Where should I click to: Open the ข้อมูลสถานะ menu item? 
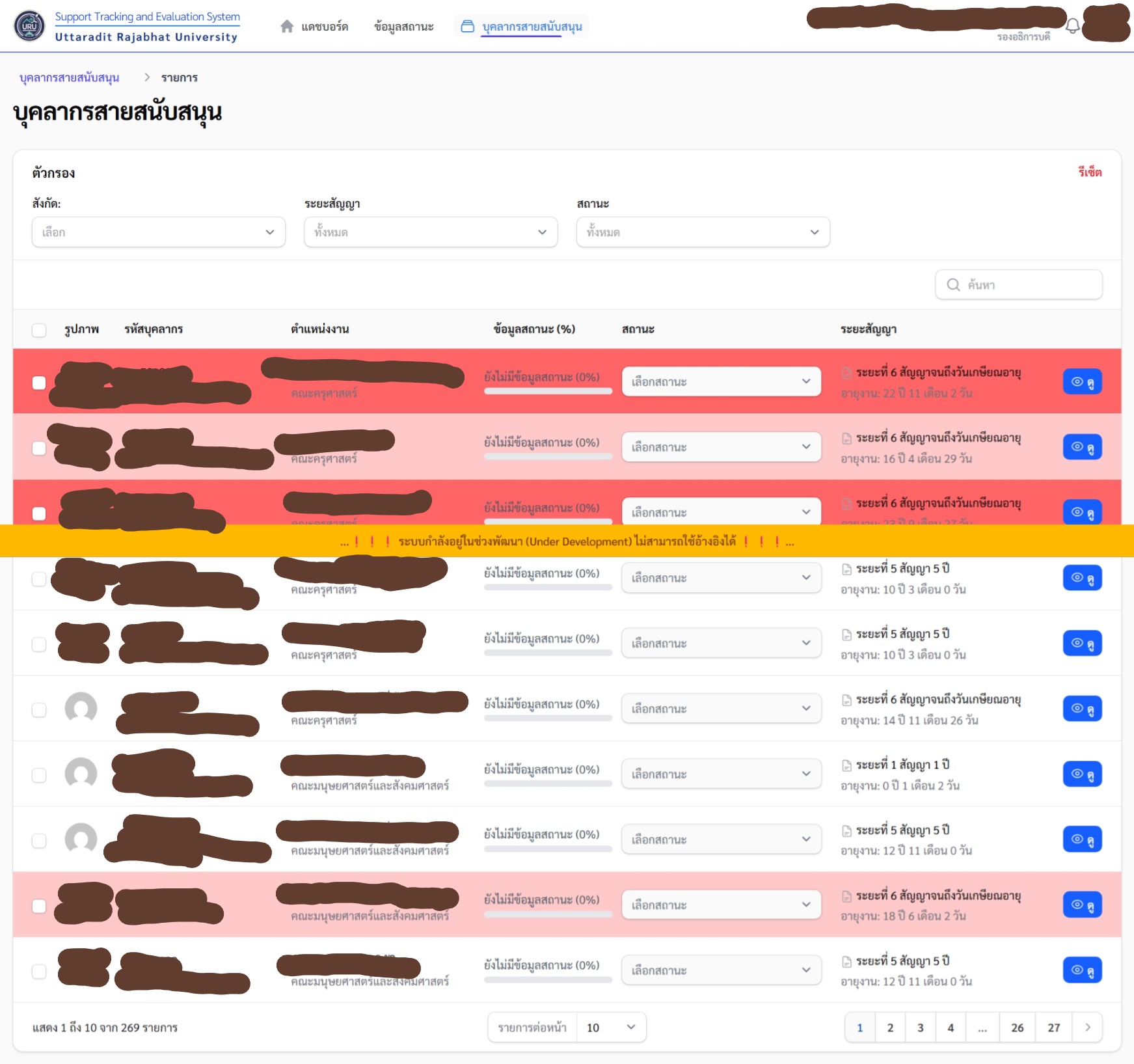403,27
